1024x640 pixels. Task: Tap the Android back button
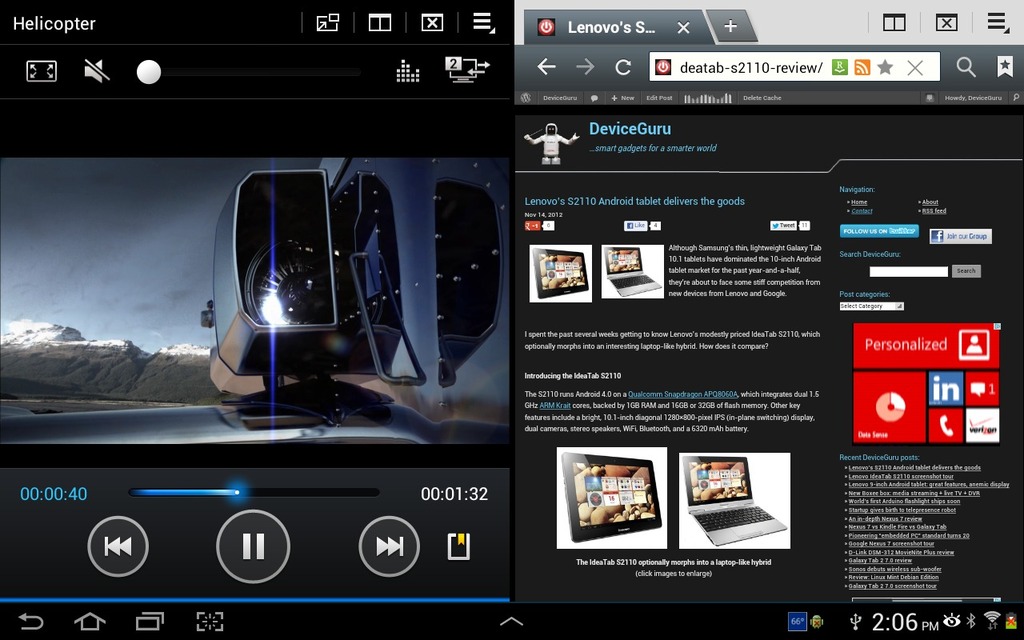click(x=30, y=621)
